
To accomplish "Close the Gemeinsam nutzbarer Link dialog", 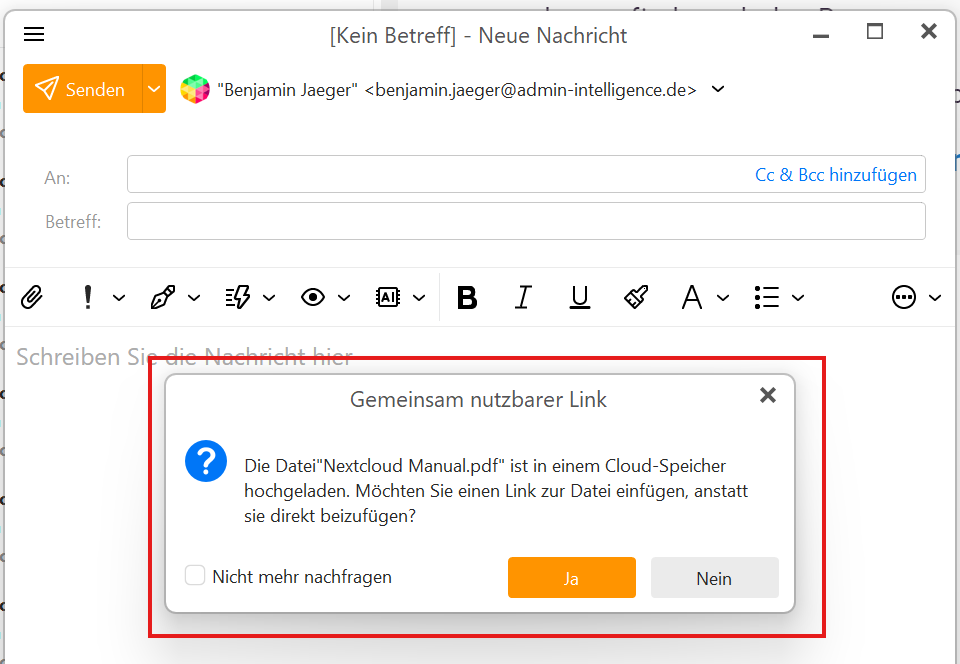I will pos(768,395).
